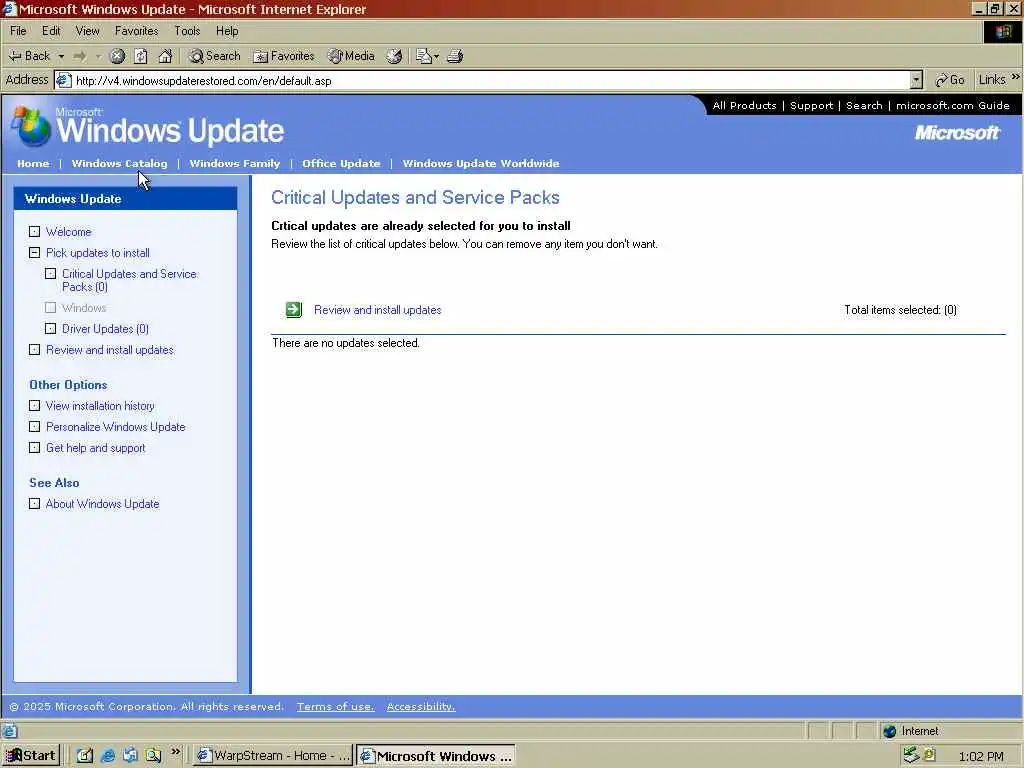Click the Forward arrow toolbar button
The width and height of the screenshot is (1024, 768).
click(x=80, y=56)
